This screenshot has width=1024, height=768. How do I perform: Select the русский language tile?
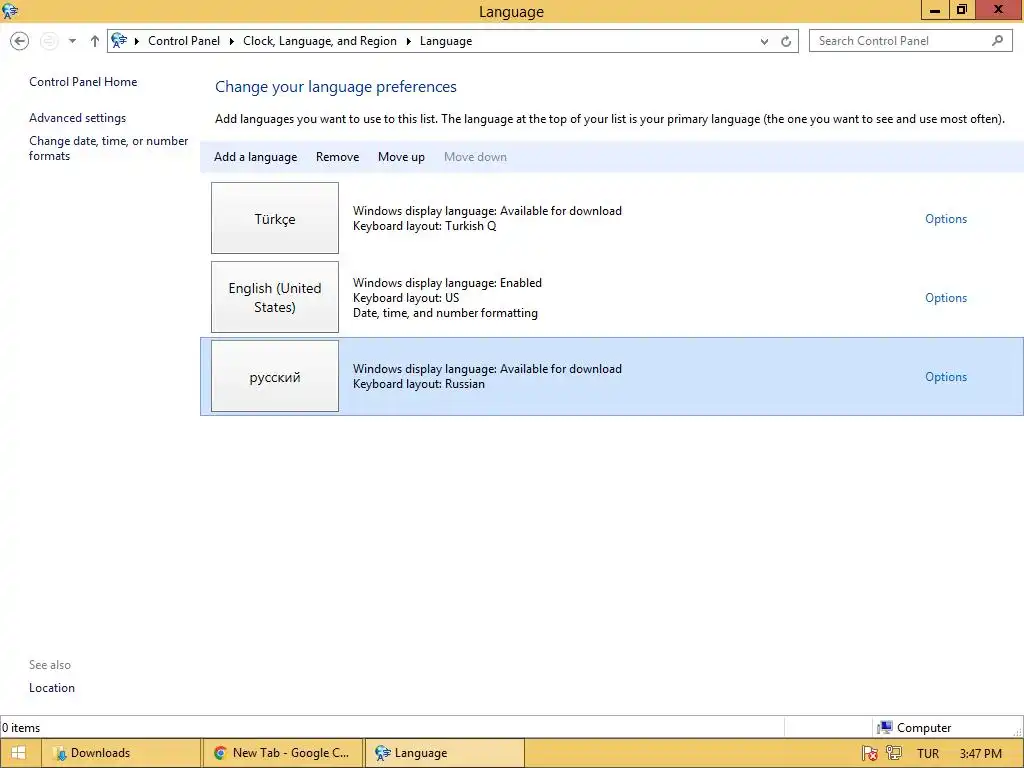pos(275,376)
